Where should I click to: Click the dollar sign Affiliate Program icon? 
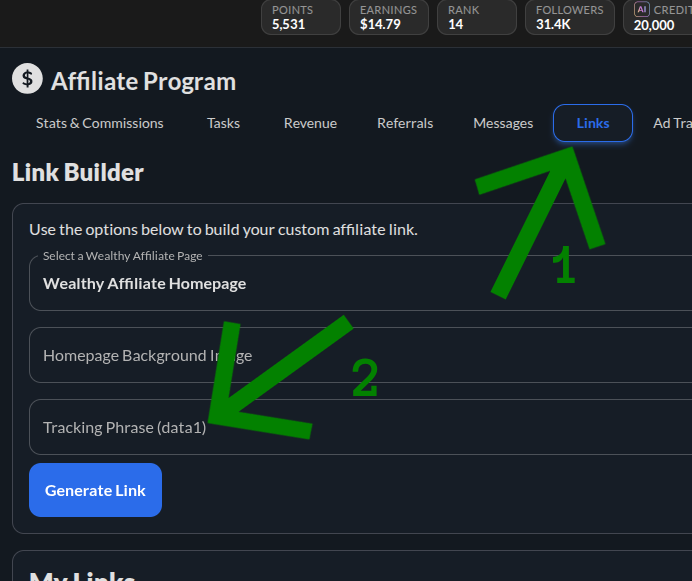coord(28,80)
